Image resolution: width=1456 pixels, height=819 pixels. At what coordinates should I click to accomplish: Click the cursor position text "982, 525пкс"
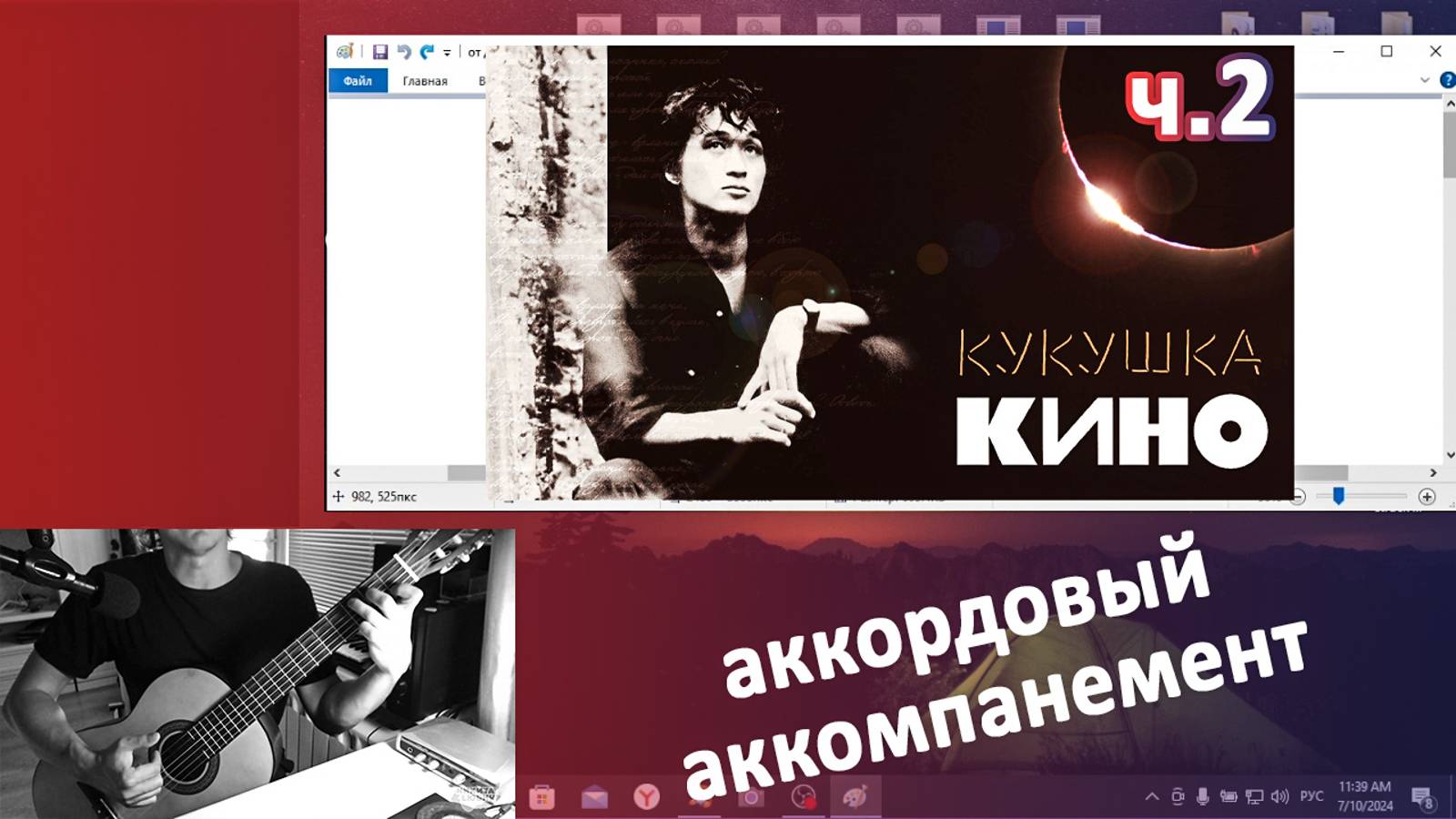[384, 496]
